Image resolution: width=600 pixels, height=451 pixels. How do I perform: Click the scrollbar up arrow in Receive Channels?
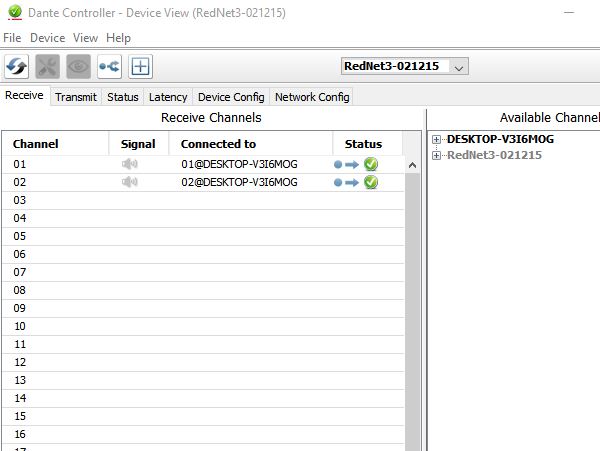click(412, 165)
